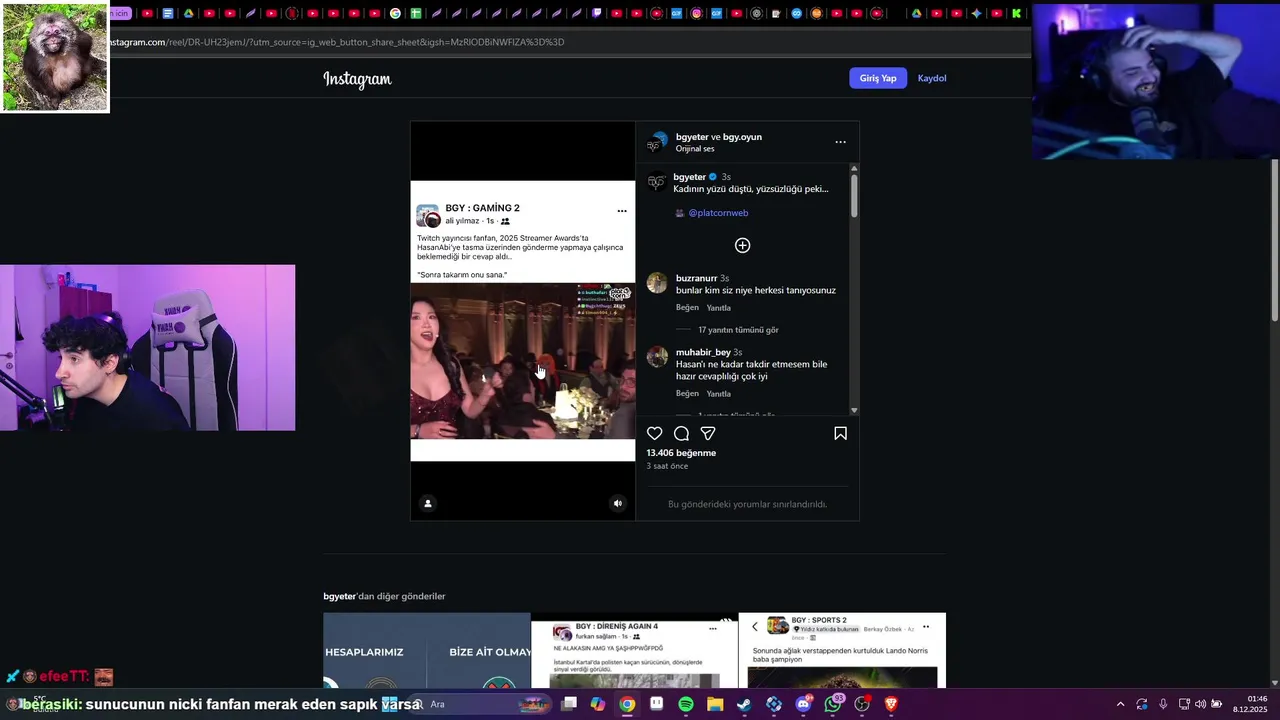
Task: Open Steam from the taskbar
Action: [x=744, y=704]
